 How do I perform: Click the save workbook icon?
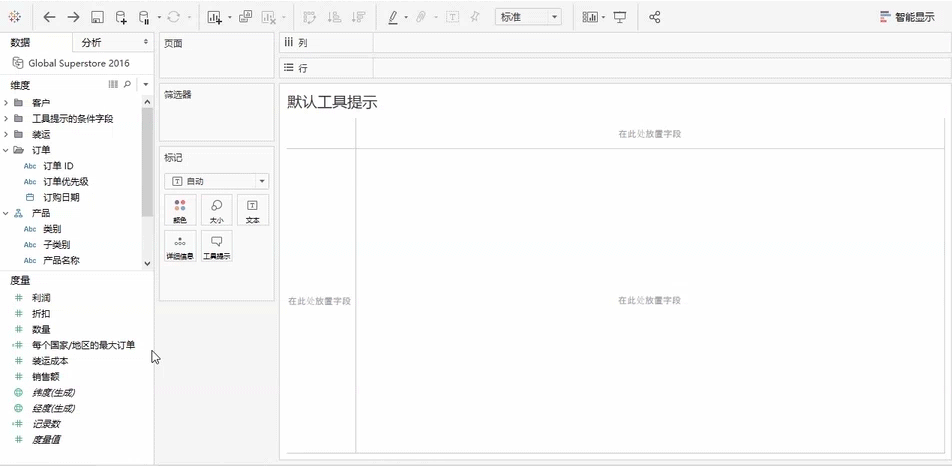[x=97, y=17]
